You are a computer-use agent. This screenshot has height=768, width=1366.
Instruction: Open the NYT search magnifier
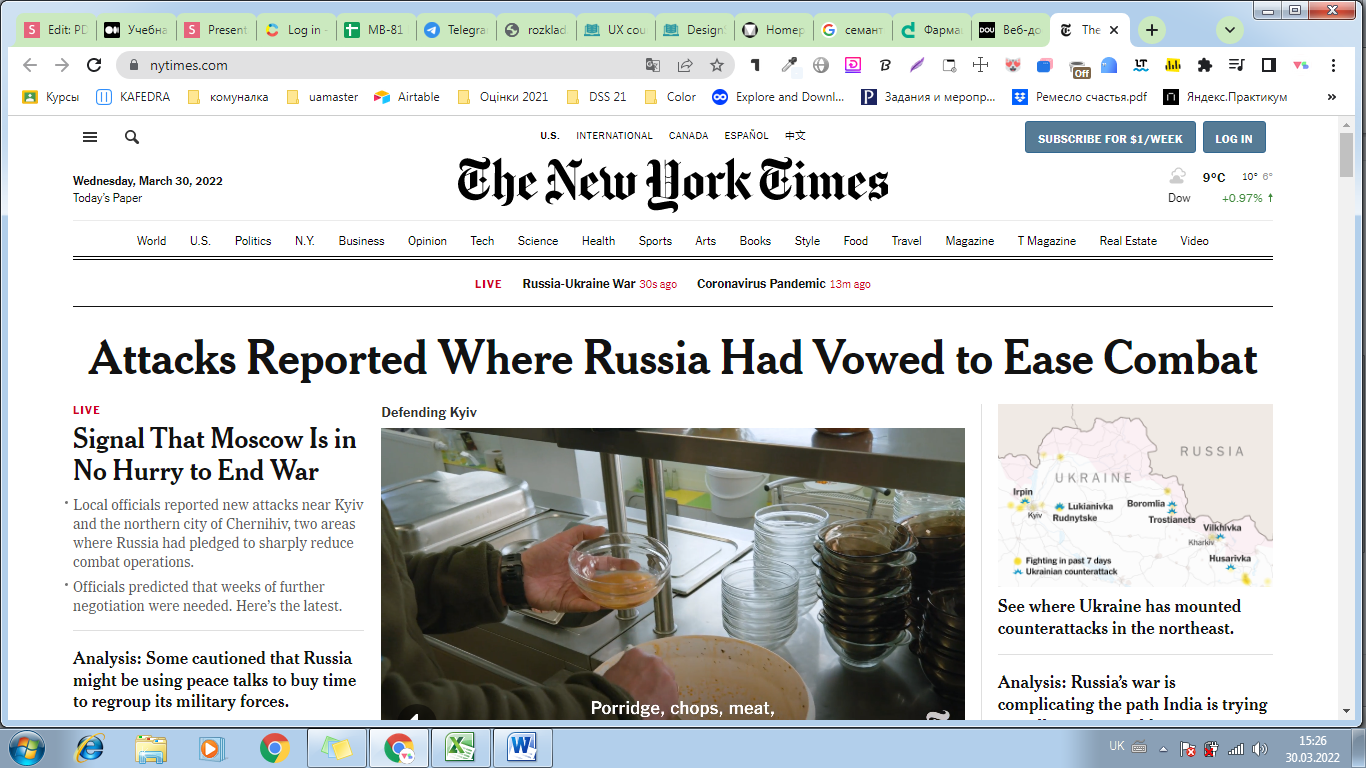tap(132, 137)
